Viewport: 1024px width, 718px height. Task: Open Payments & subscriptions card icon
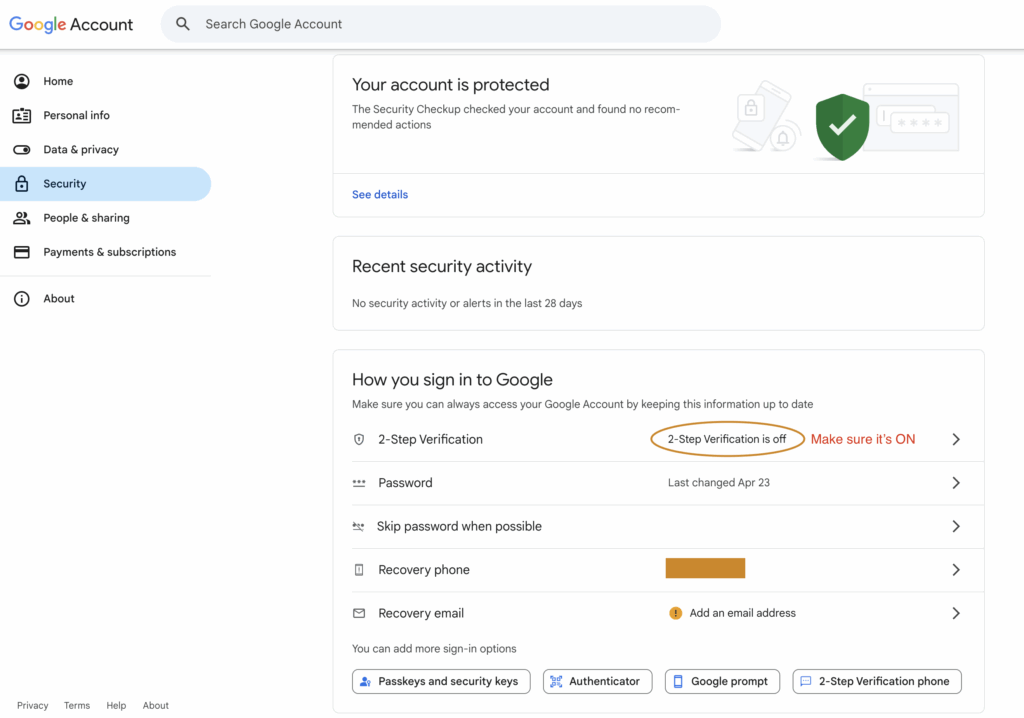coord(22,252)
